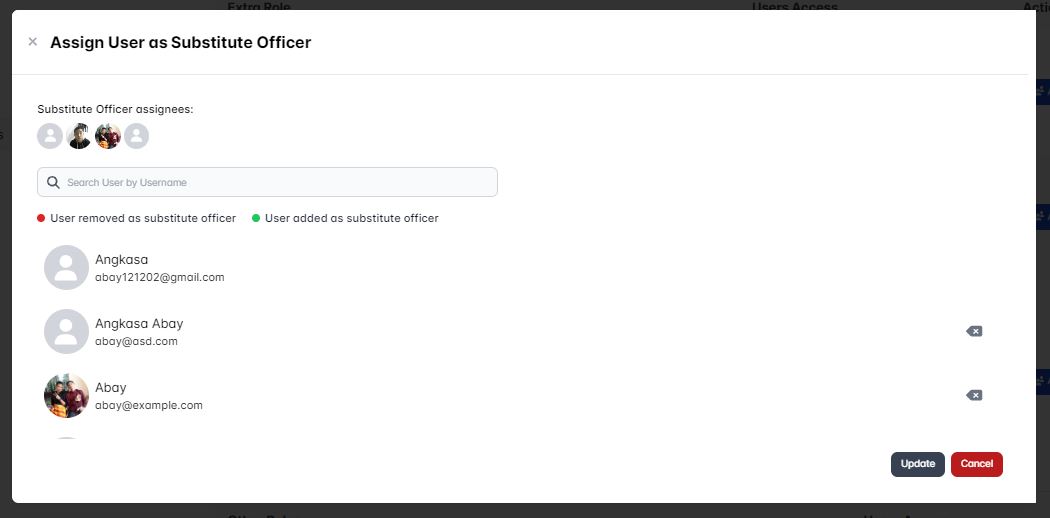This screenshot has height=518, width=1050.
Task: Select the dark-haired person assignee avatar
Action: pyautogui.click(x=78, y=136)
